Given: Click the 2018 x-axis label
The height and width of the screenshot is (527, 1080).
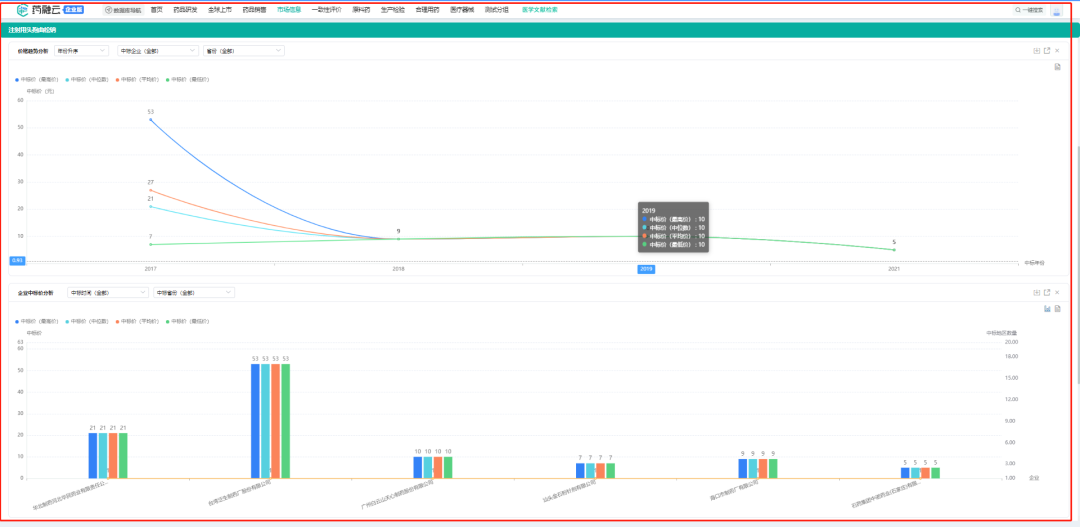Looking at the screenshot, I should tap(398, 269).
